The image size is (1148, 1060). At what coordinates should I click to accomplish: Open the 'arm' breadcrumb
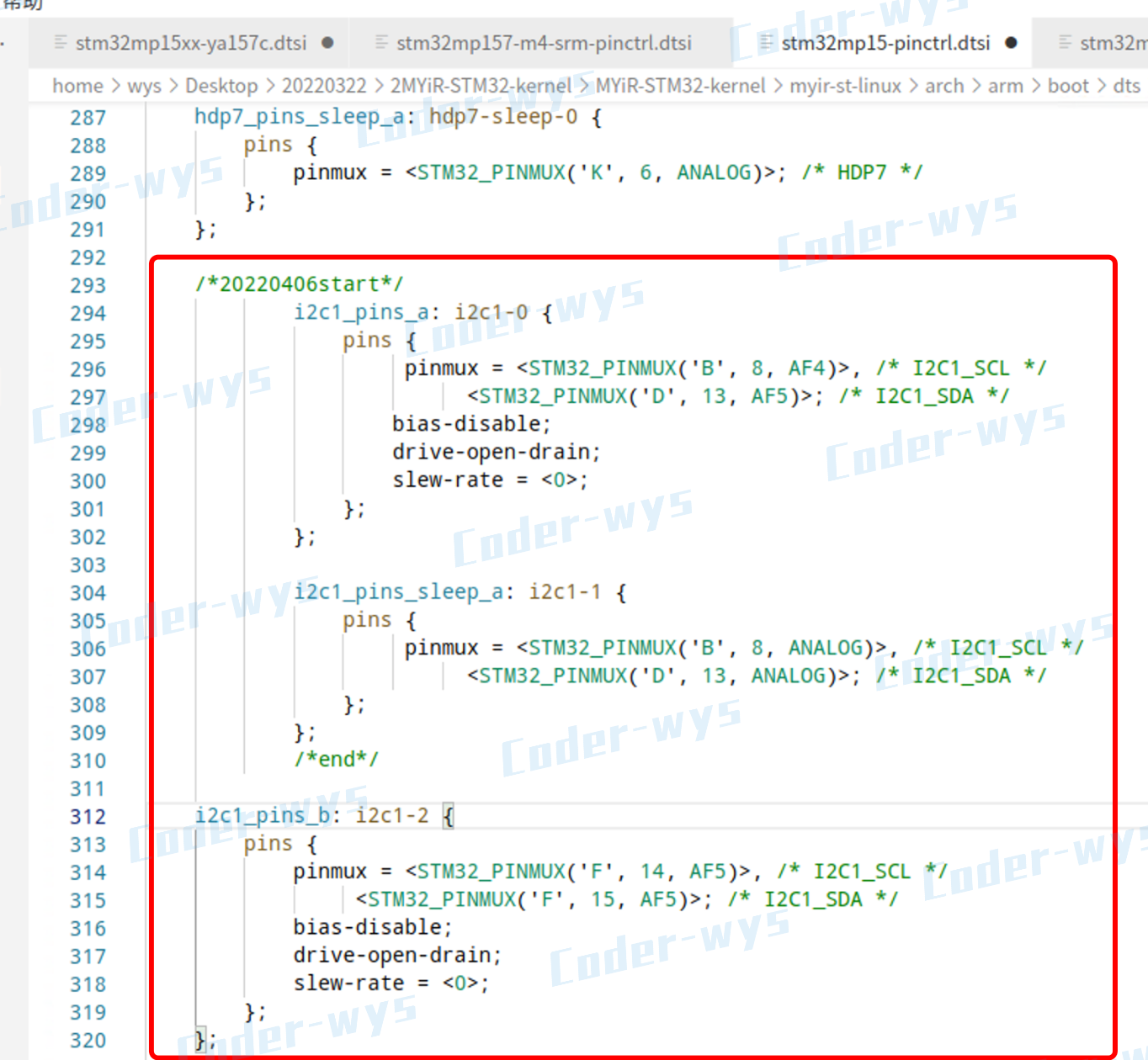click(x=1006, y=86)
